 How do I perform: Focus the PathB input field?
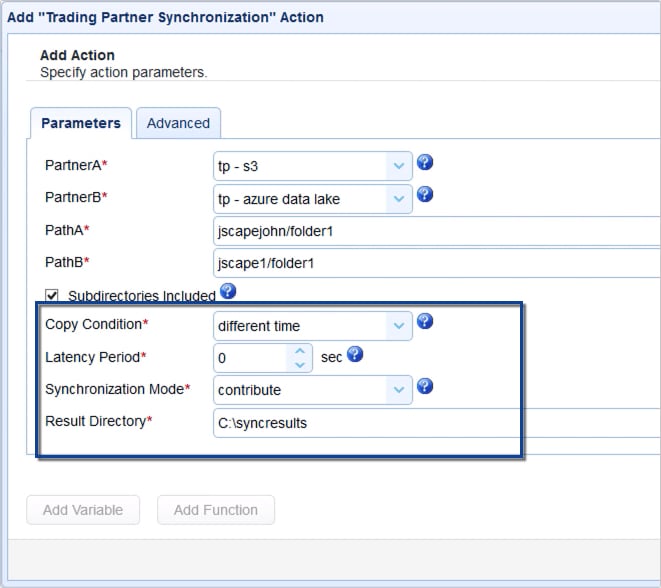pyautogui.click(x=437, y=263)
